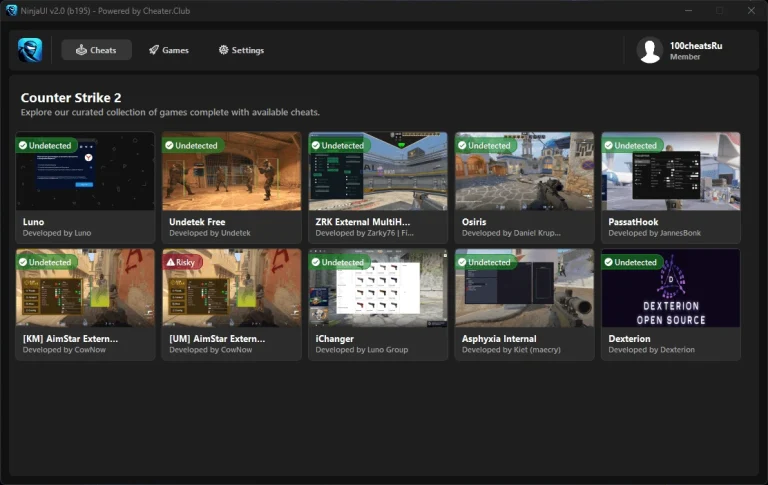Open the iChanger cheat thumbnail
The image size is (768, 485).
click(378, 288)
